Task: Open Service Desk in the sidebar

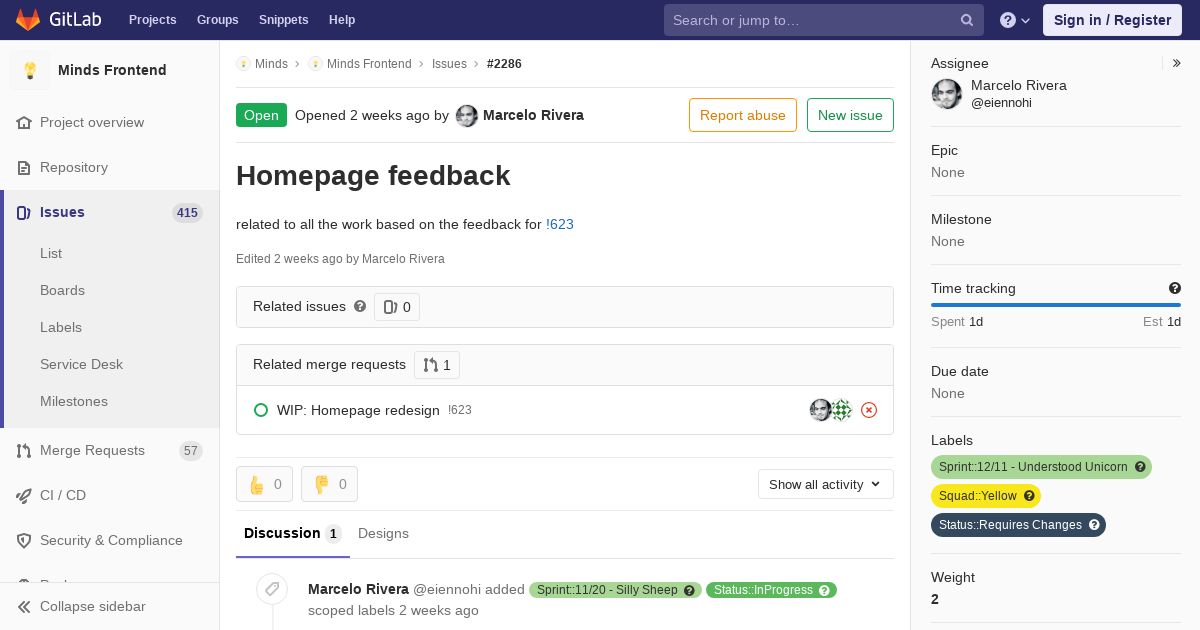Action: coord(81,364)
